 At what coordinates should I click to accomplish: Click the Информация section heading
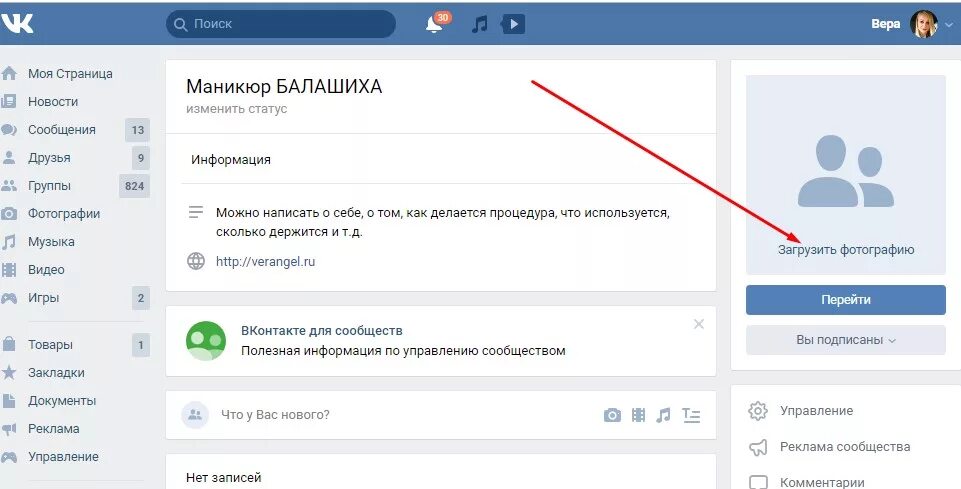pyautogui.click(x=230, y=160)
